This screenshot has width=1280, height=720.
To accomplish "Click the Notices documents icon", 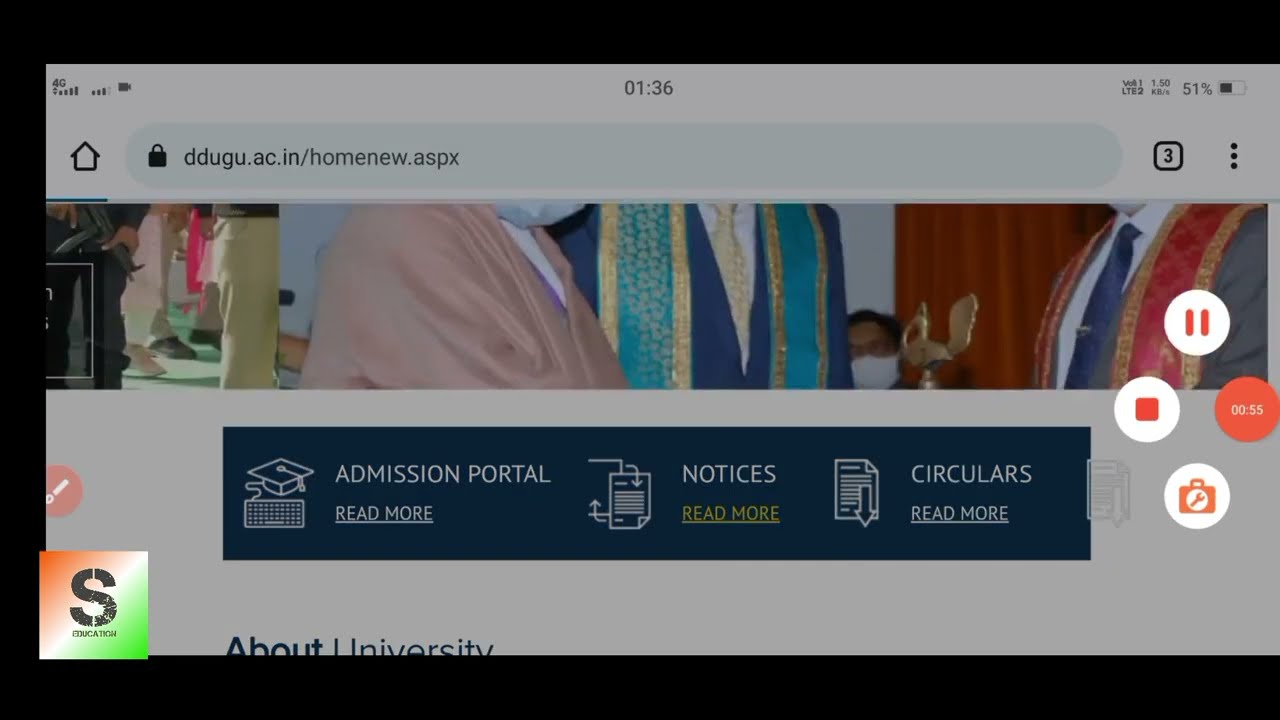I will [x=620, y=493].
